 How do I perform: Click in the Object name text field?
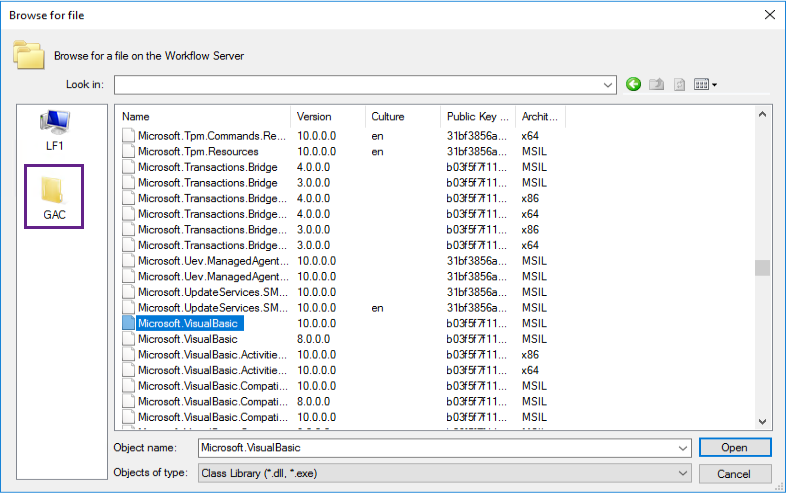click(430, 448)
